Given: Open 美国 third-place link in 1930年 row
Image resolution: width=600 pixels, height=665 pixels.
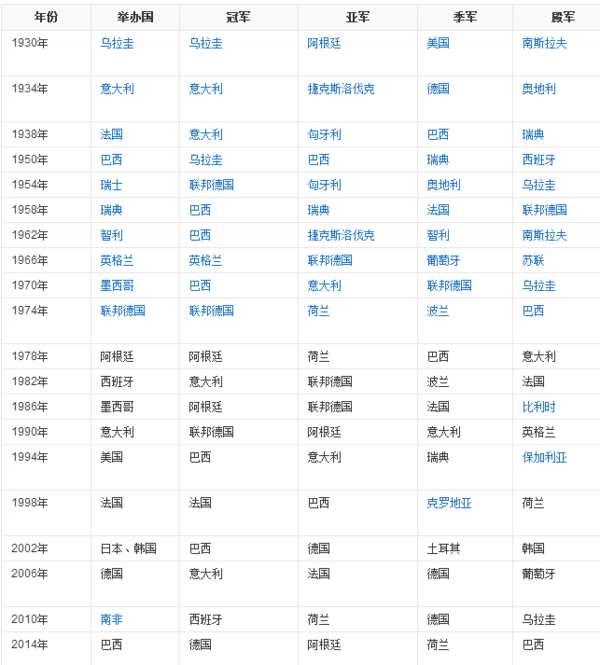Looking at the screenshot, I should tap(438, 43).
